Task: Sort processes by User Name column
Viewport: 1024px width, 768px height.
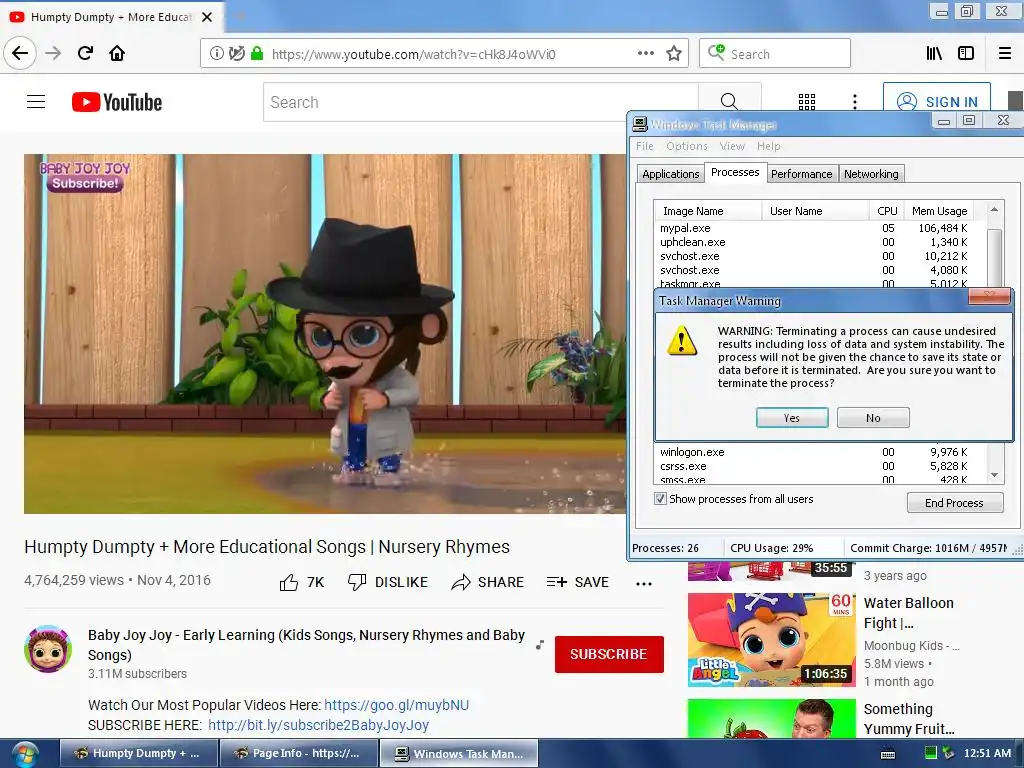Action: pyautogui.click(x=815, y=211)
